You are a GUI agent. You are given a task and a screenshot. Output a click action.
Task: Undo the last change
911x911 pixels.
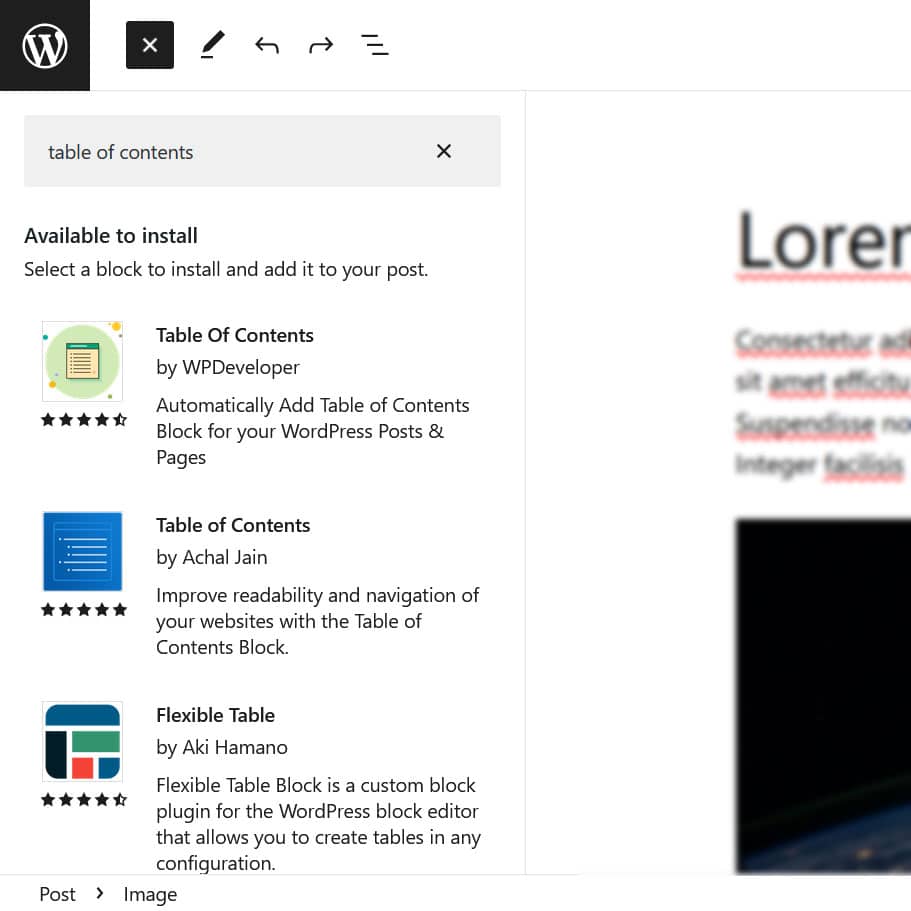[x=266, y=45]
